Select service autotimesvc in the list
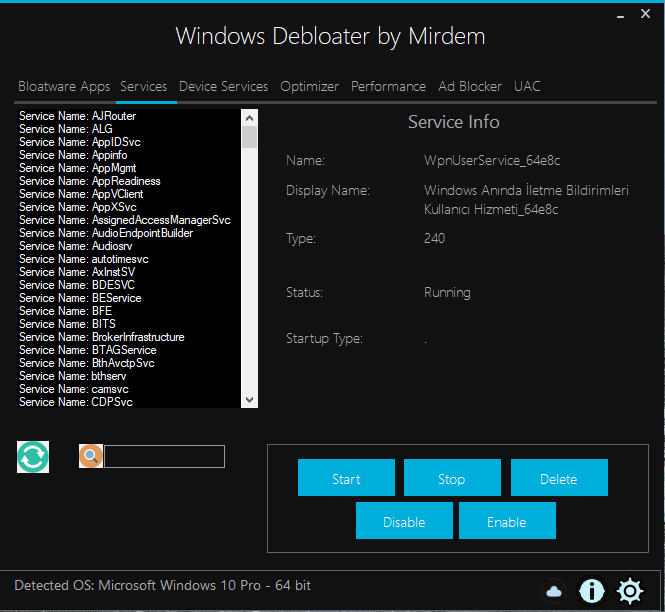The image size is (665, 612). (129, 259)
